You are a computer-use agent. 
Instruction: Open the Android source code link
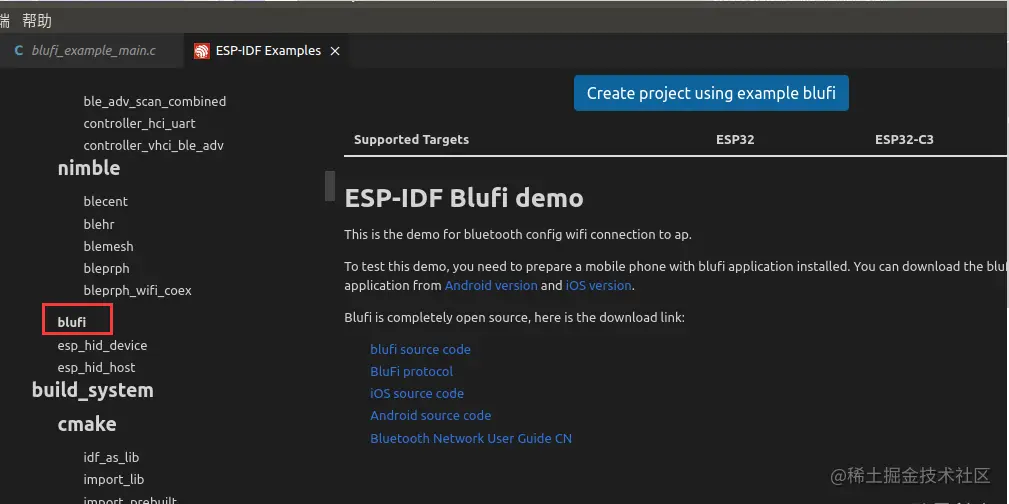(x=430, y=415)
